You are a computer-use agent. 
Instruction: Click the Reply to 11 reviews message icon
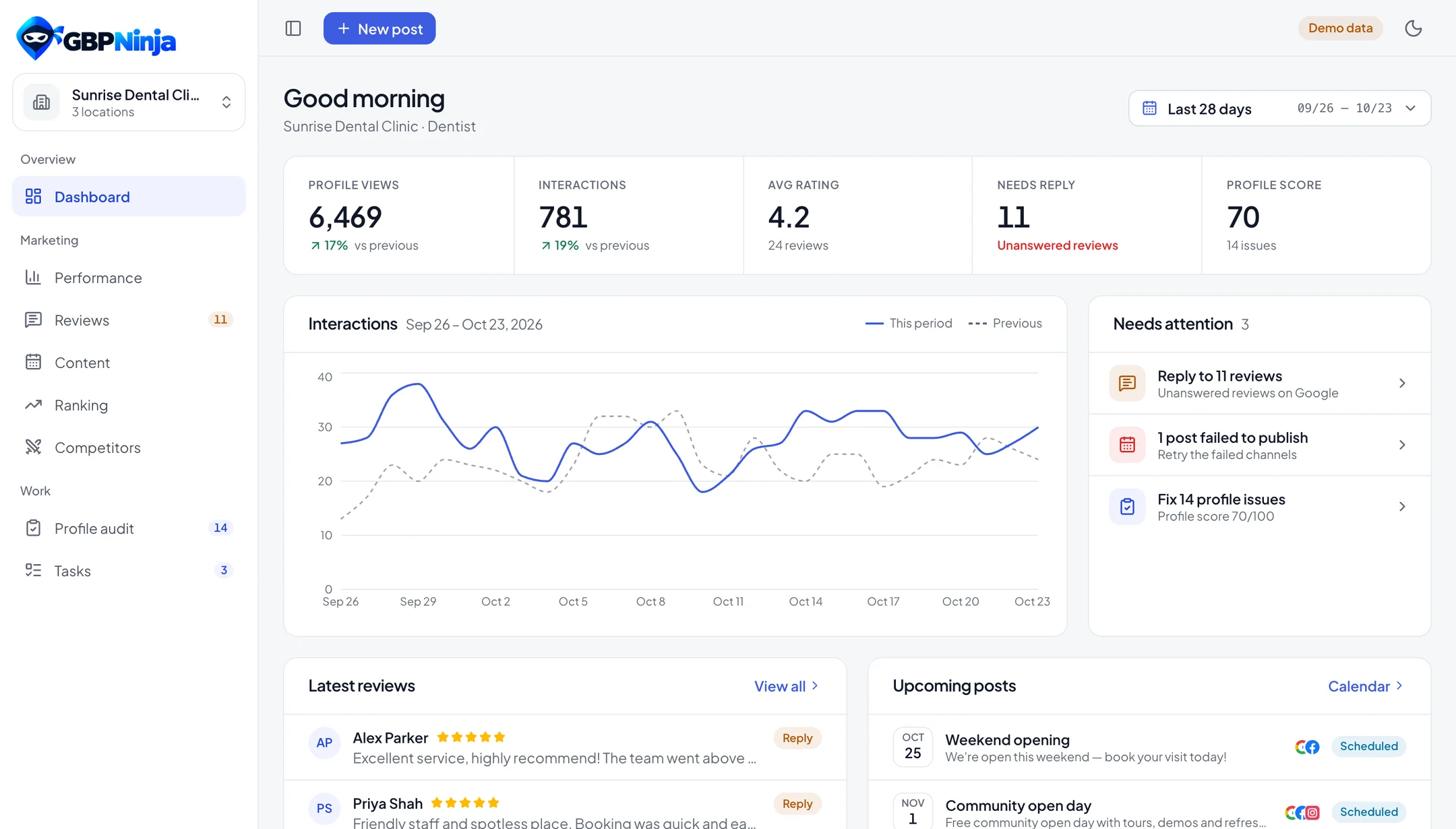pos(1127,383)
